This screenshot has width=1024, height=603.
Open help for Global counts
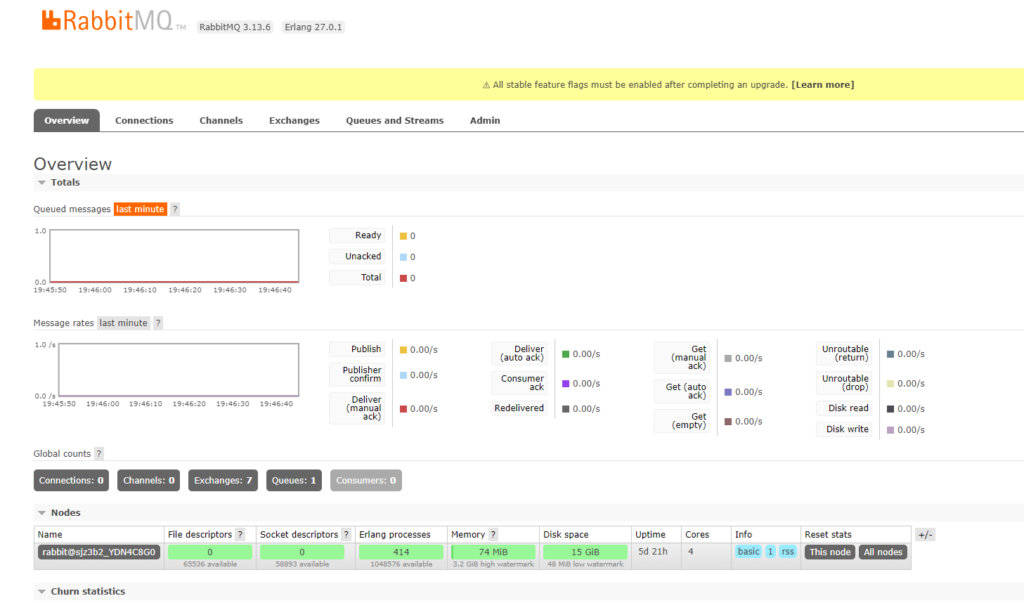coord(99,453)
